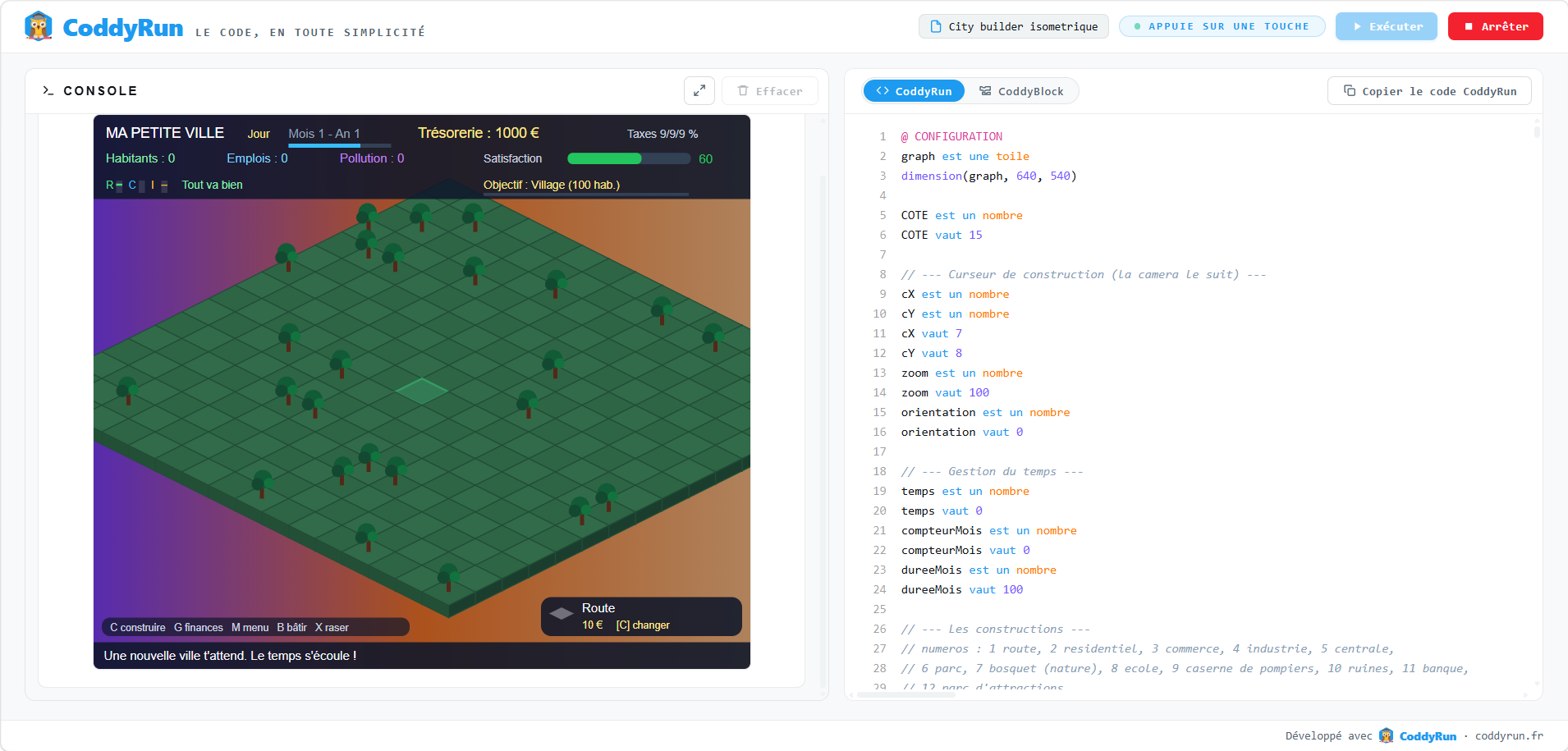Switch to the CoddyRun code tab
The height and width of the screenshot is (751, 1568).
(914, 91)
